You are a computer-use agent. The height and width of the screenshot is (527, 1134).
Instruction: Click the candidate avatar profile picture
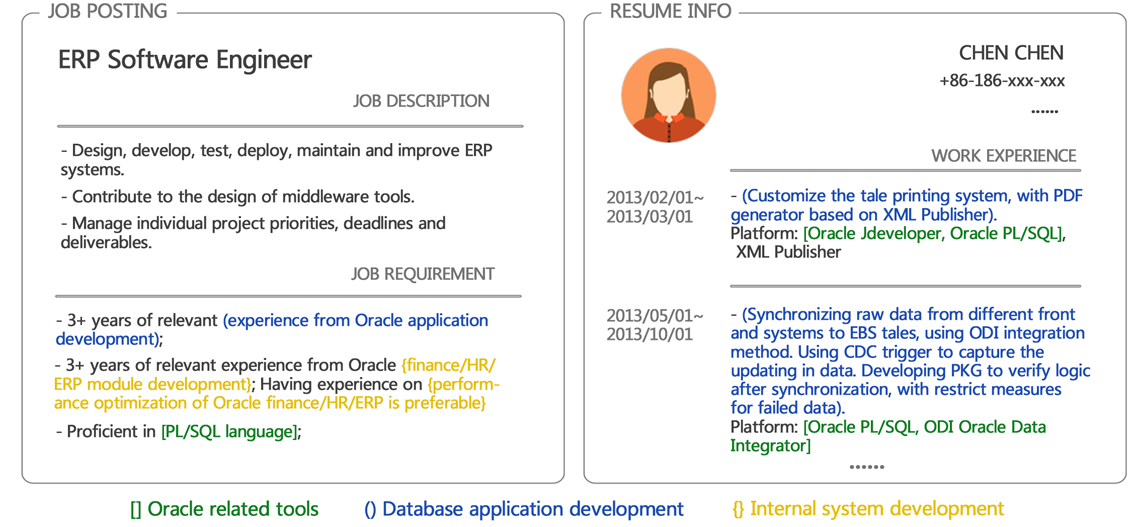click(x=668, y=95)
